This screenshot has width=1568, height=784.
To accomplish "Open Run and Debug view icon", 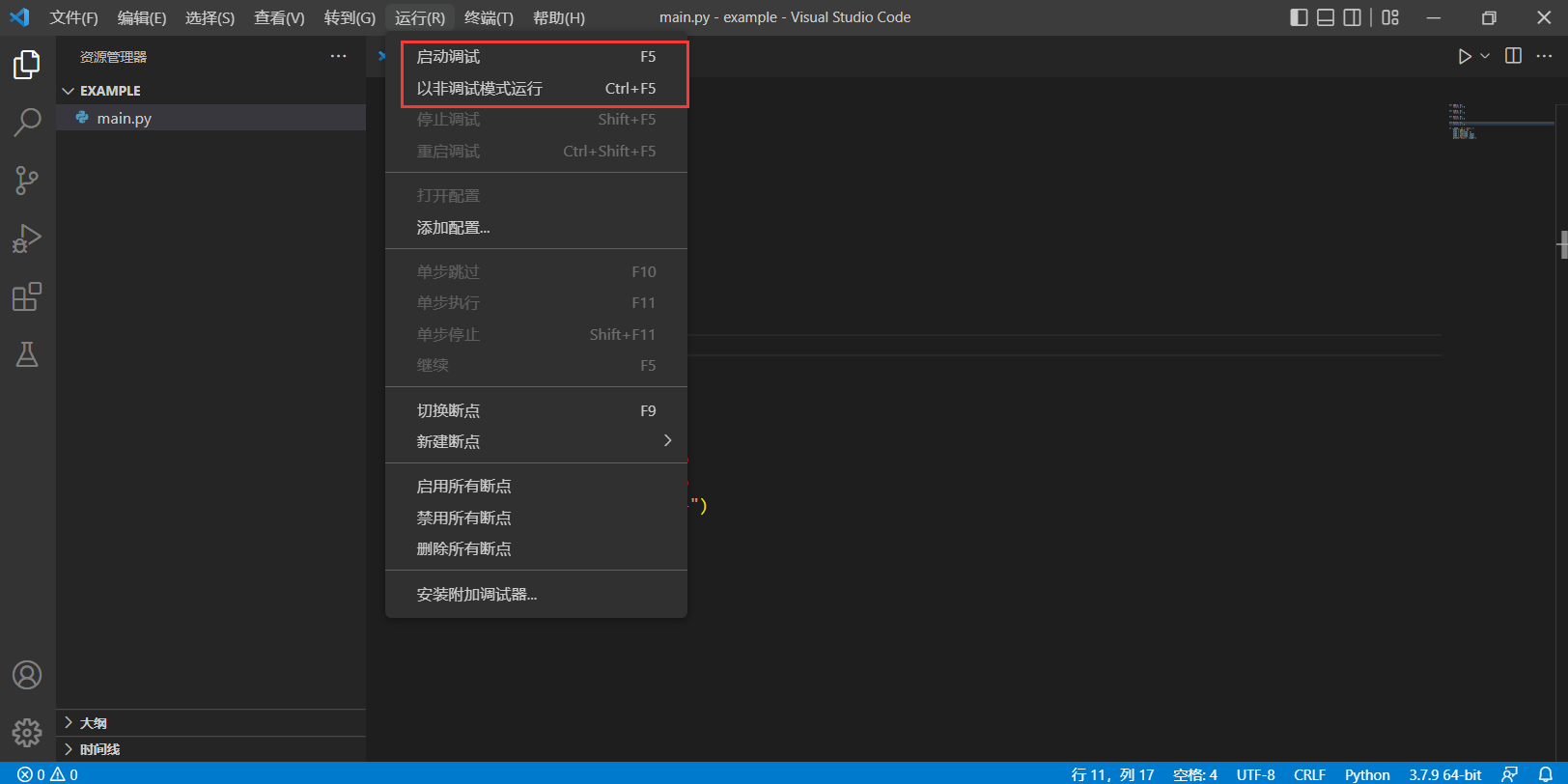I will point(27,238).
